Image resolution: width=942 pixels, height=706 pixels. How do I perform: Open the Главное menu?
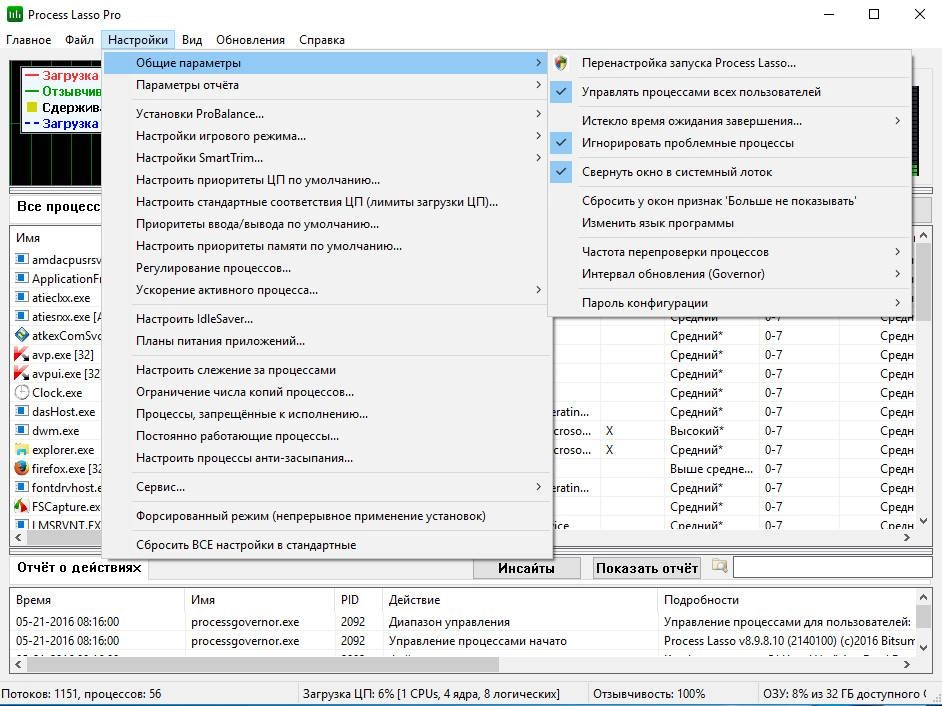click(x=28, y=40)
